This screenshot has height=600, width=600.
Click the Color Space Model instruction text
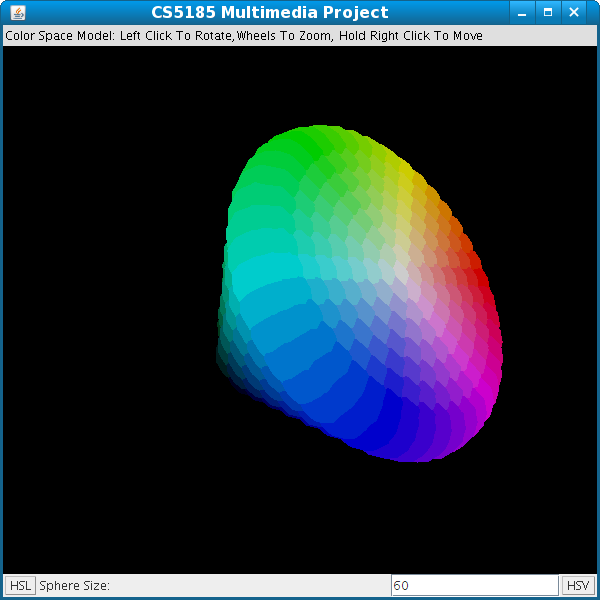coord(244,36)
